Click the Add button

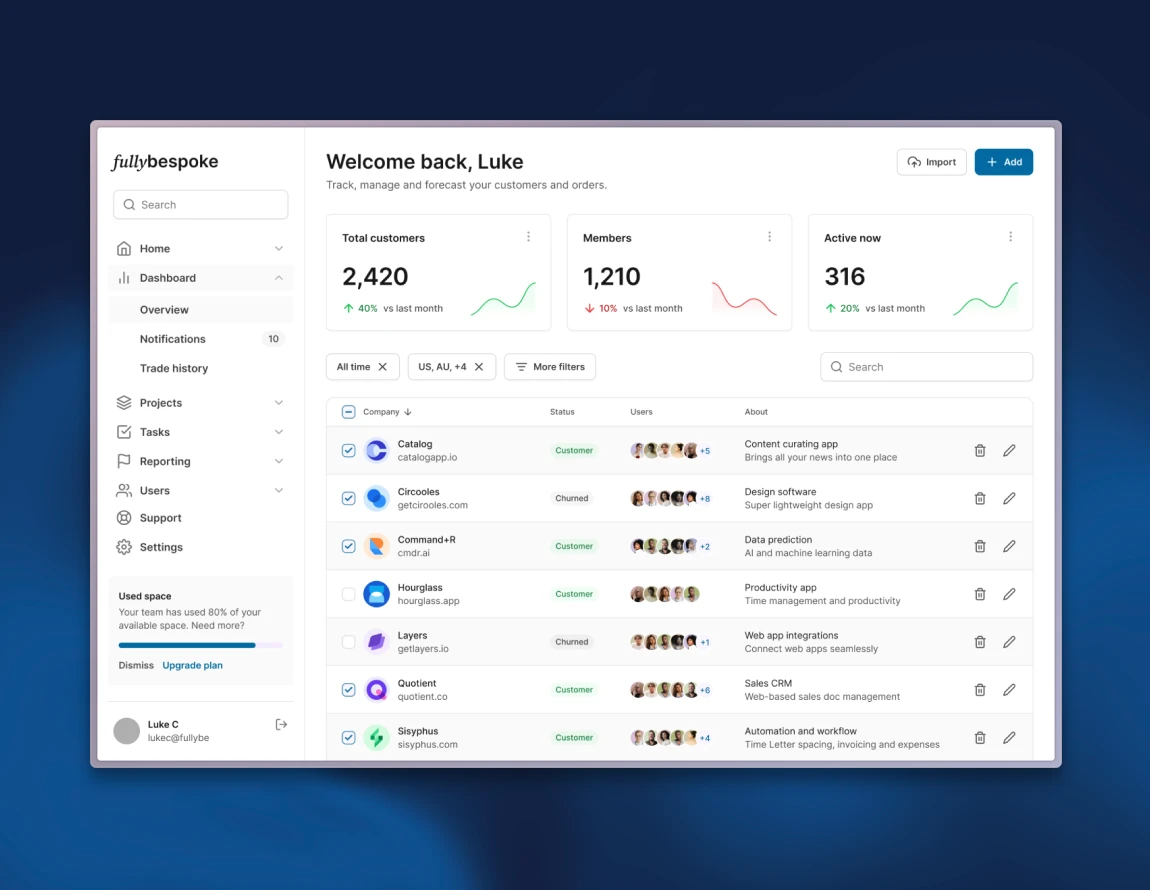tap(1003, 162)
